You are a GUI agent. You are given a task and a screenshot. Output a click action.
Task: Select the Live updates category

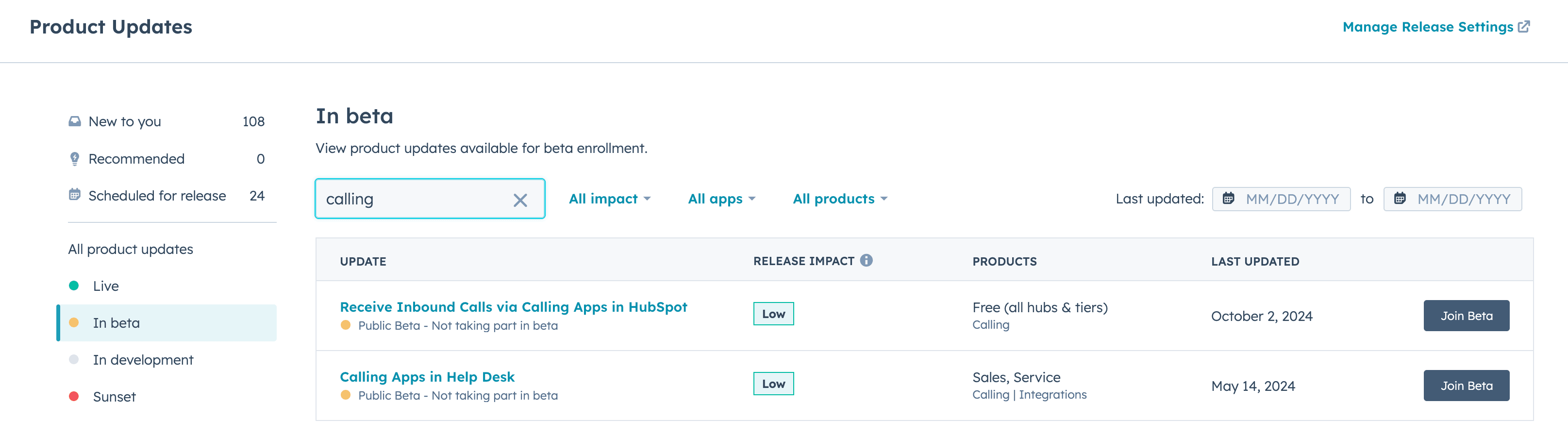coord(106,286)
